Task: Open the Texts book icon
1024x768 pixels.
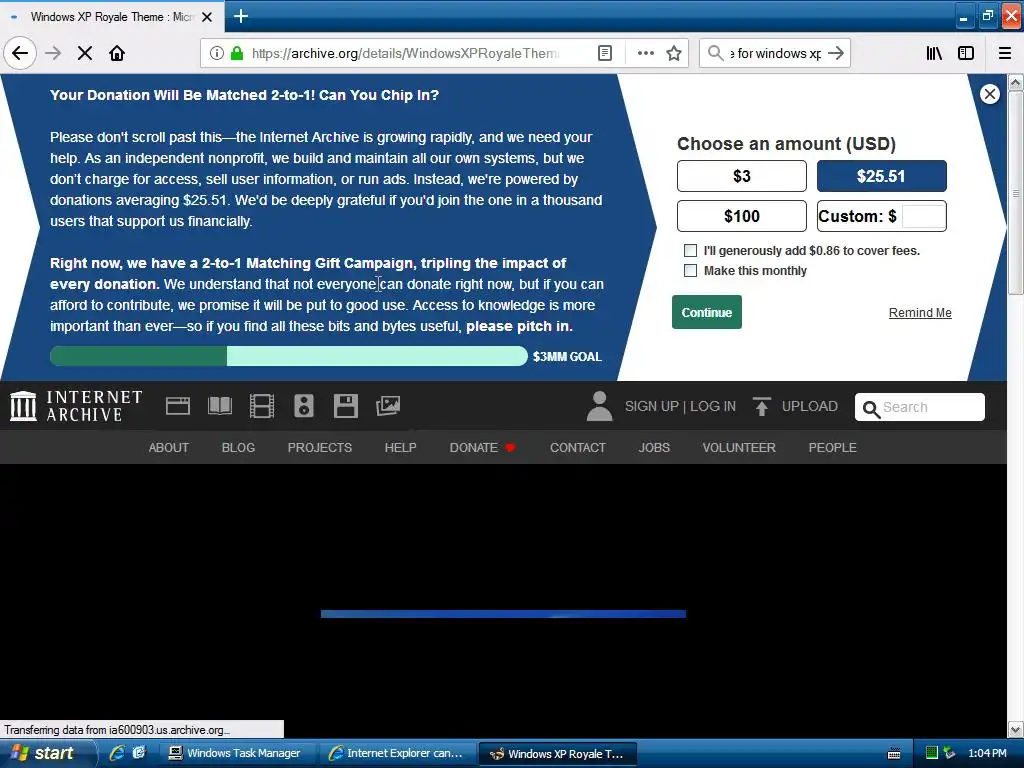Action: [220, 406]
